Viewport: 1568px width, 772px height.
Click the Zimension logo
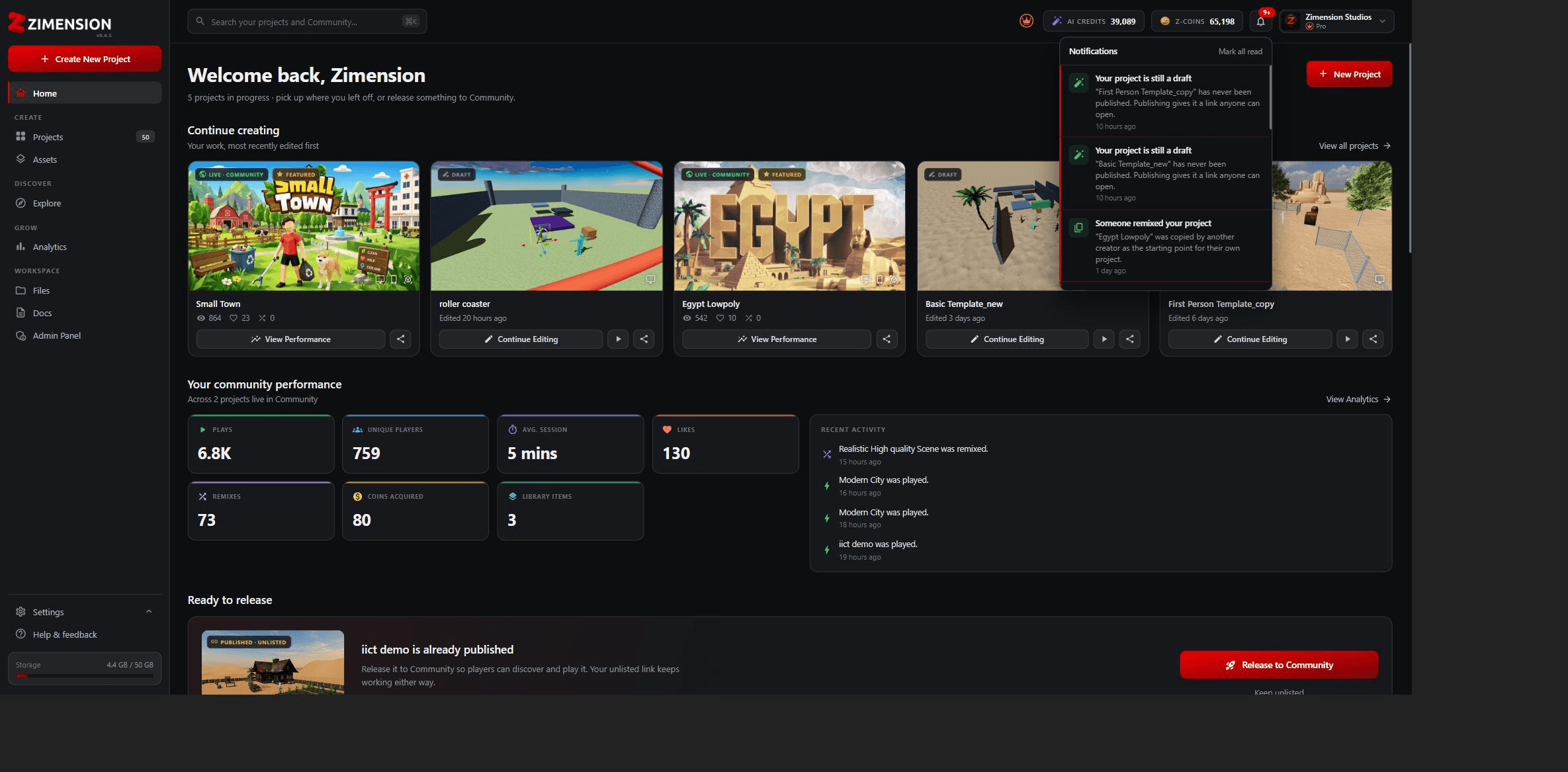tap(60, 24)
